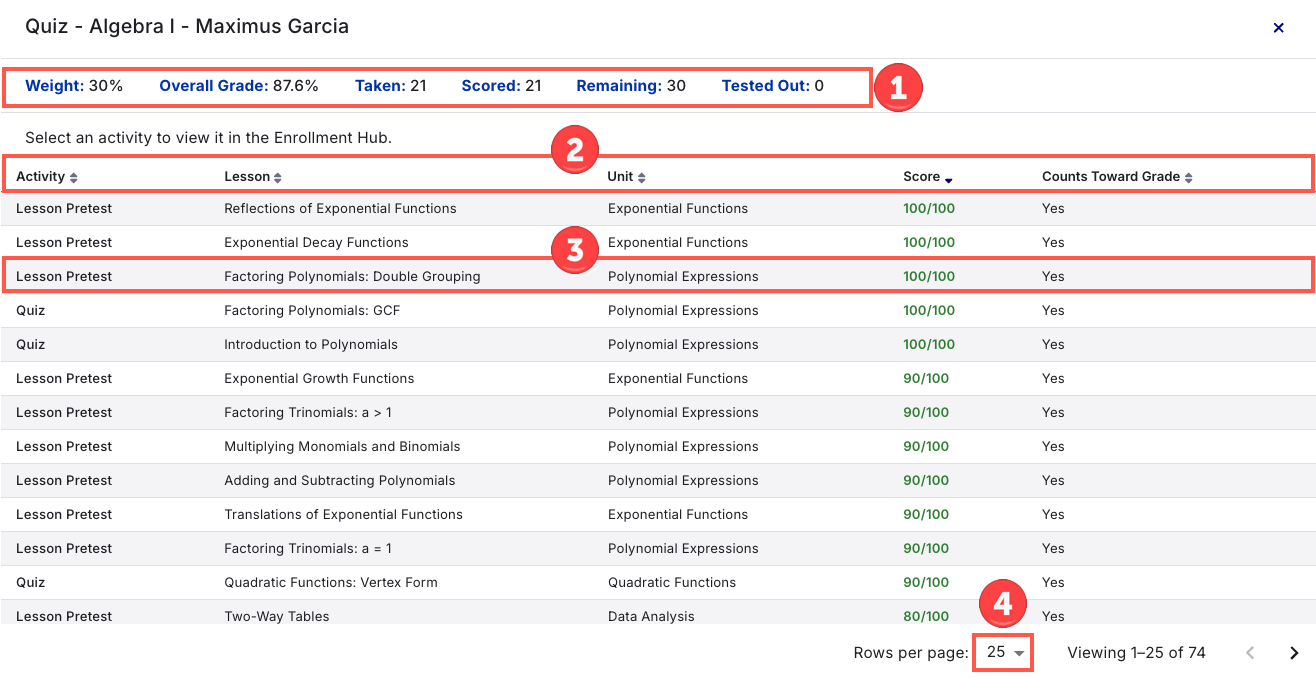Click the Counts Toward Grade header label
This screenshot has width=1316, height=678.
1111,177
